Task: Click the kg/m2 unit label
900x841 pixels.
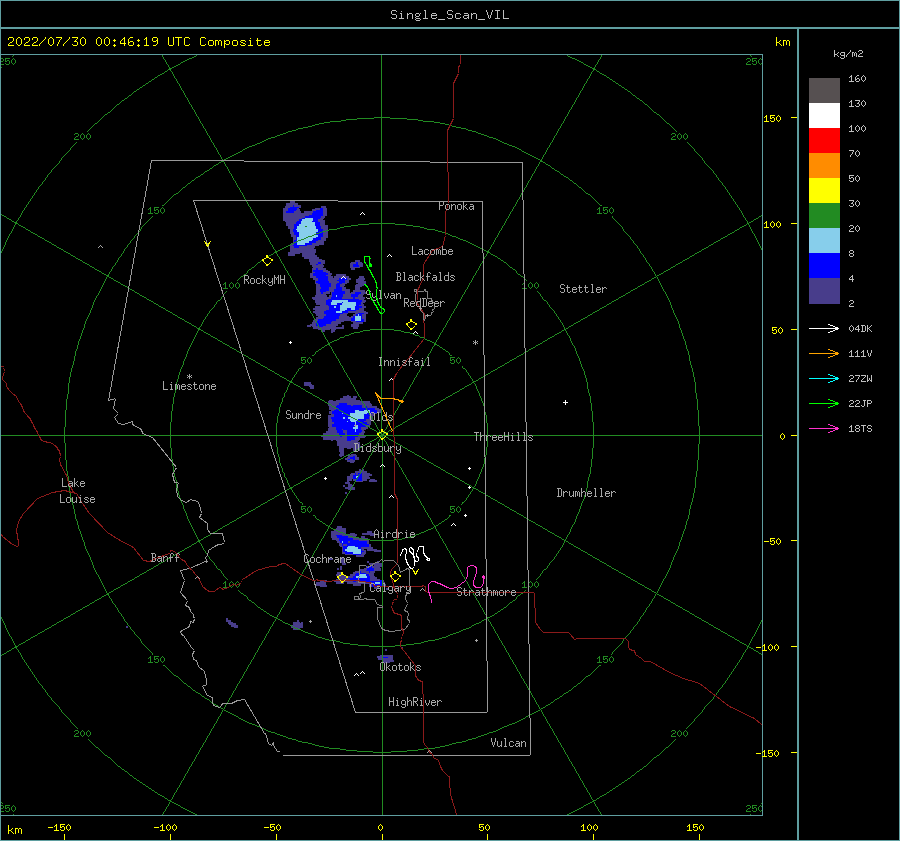Action: [848, 54]
